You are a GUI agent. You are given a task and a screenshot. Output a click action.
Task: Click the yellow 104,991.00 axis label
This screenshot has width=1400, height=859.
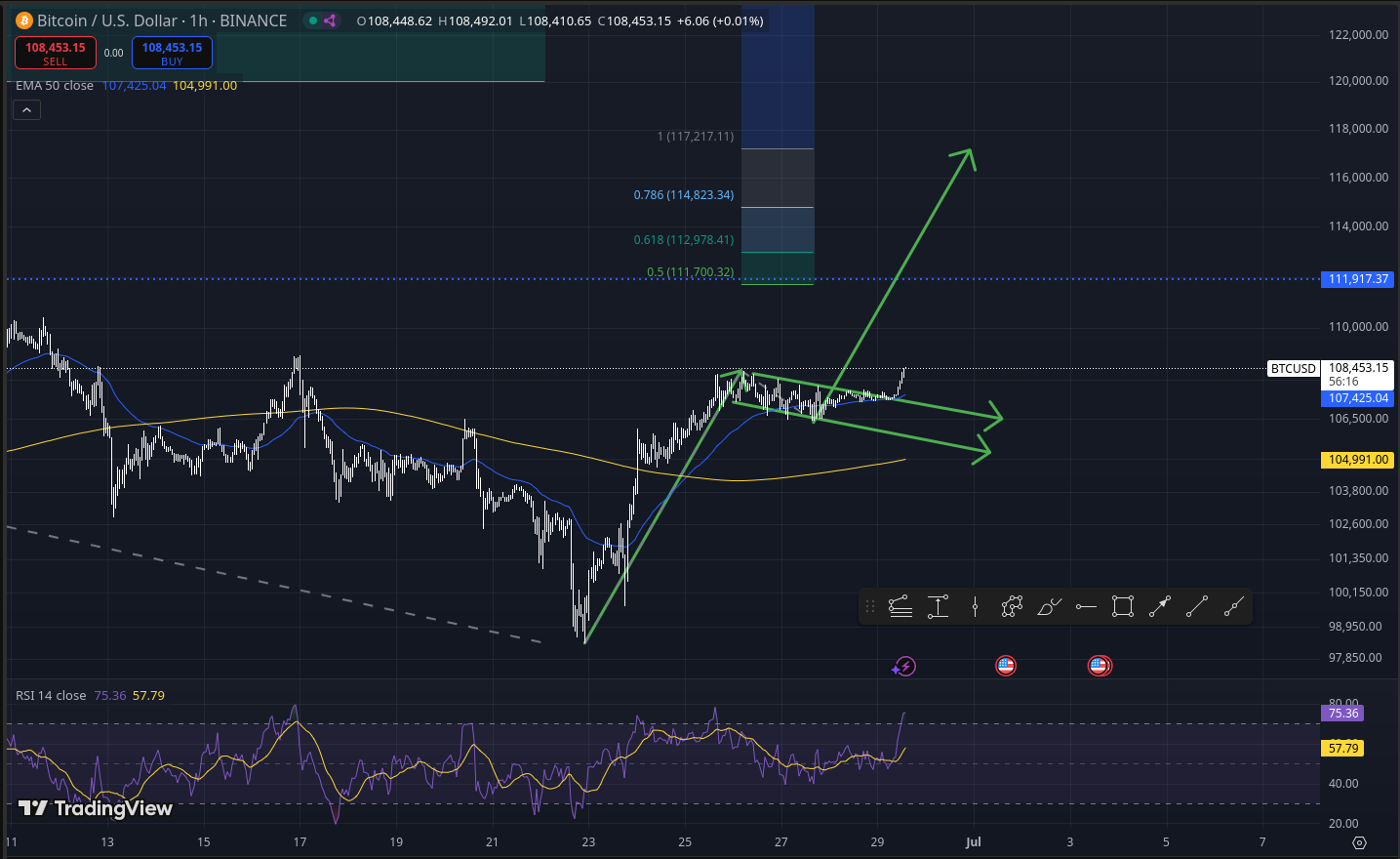pyautogui.click(x=1358, y=460)
